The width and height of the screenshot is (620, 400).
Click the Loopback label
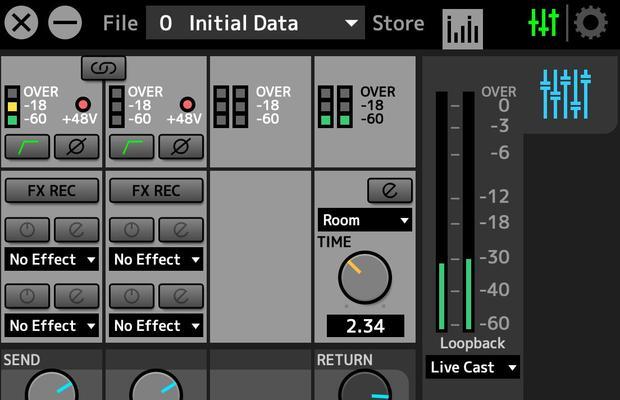(473, 343)
